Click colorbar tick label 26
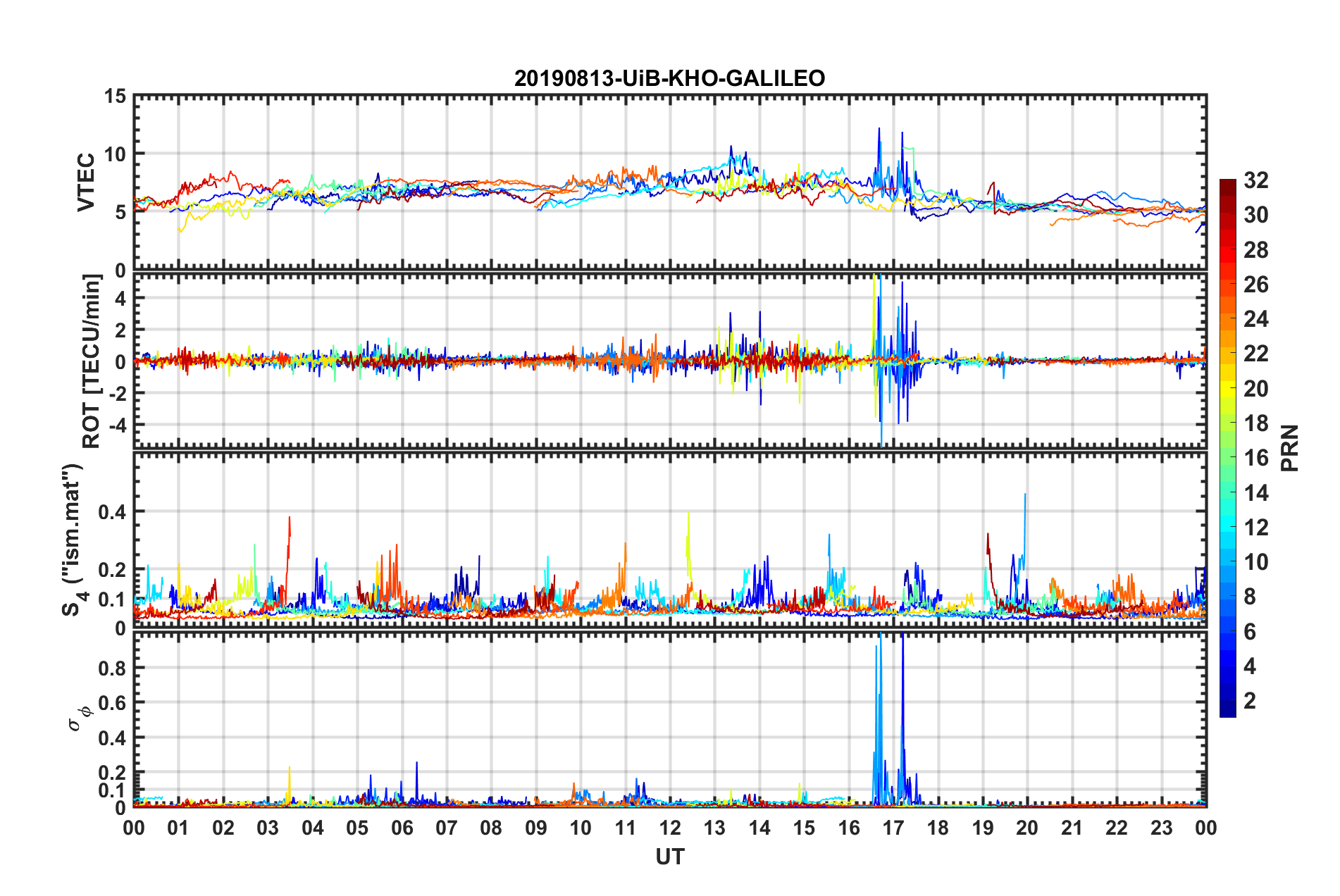Viewport: 1340px width, 896px height. click(1256, 285)
